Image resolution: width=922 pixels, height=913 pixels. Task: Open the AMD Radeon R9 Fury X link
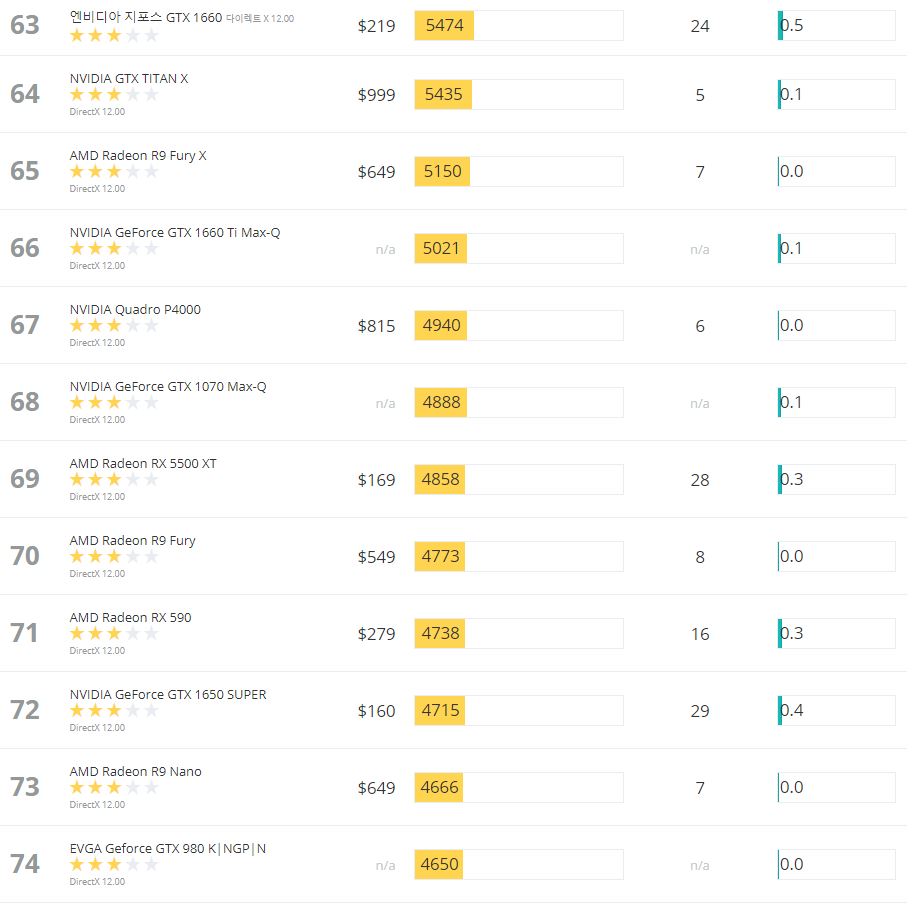(x=138, y=156)
